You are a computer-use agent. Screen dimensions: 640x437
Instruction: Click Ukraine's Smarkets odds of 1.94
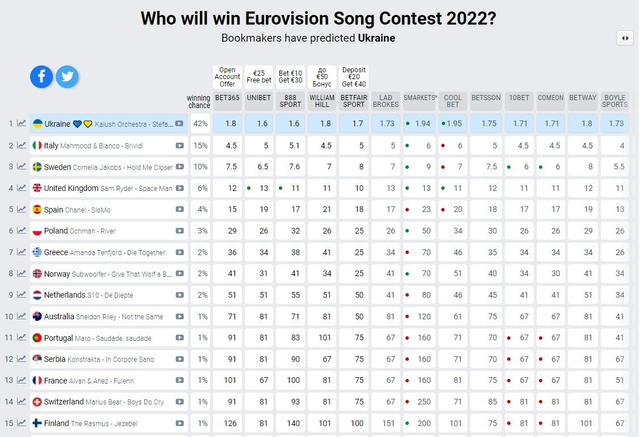pos(422,124)
